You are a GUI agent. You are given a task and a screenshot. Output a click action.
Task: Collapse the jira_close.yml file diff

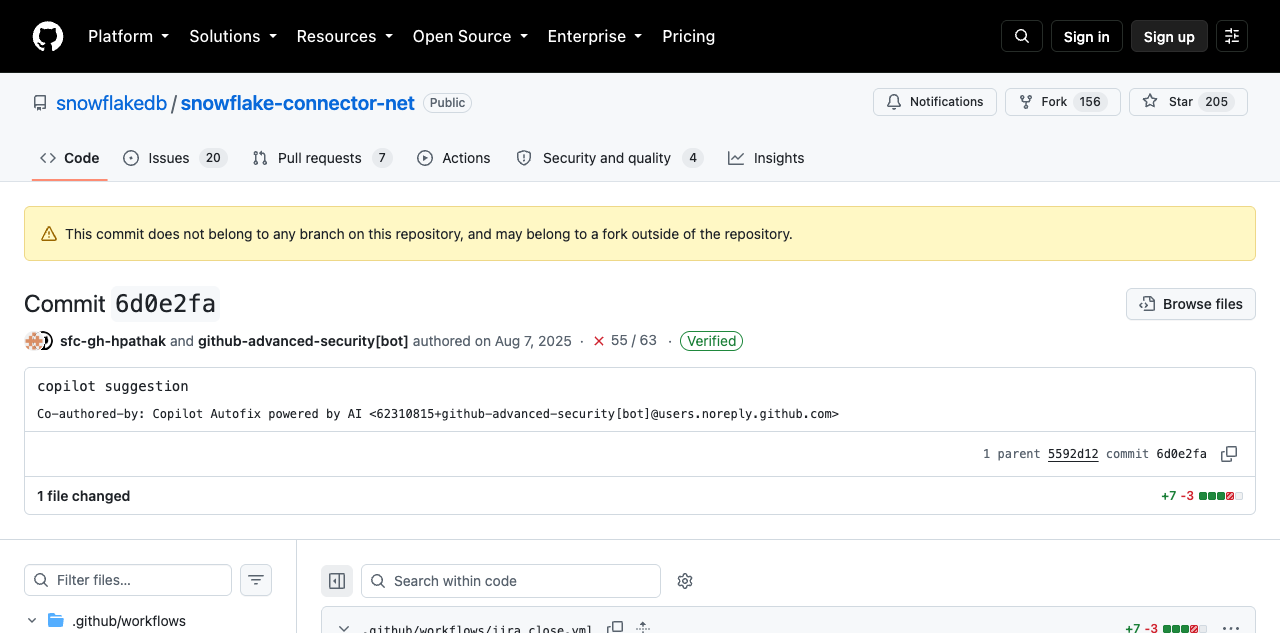[x=344, y=628]
